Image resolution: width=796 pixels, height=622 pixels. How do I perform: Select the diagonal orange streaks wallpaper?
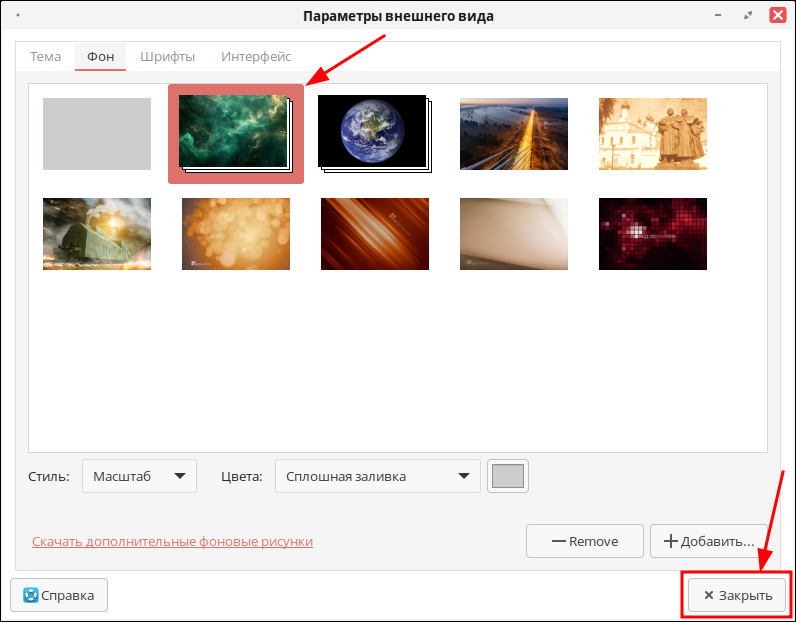pos(374,234)
